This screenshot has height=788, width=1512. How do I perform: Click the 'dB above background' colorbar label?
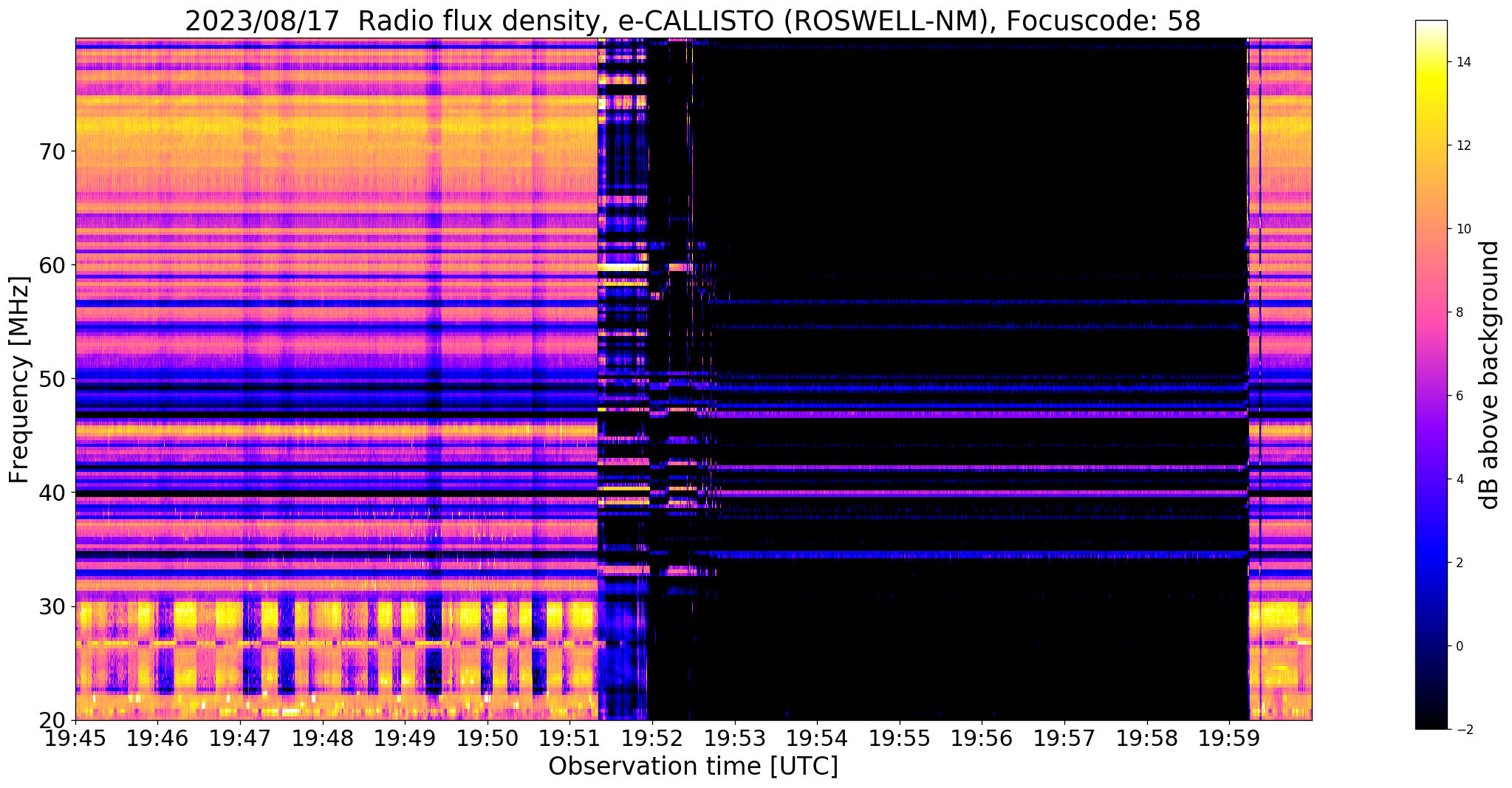tap(1491, 374)
